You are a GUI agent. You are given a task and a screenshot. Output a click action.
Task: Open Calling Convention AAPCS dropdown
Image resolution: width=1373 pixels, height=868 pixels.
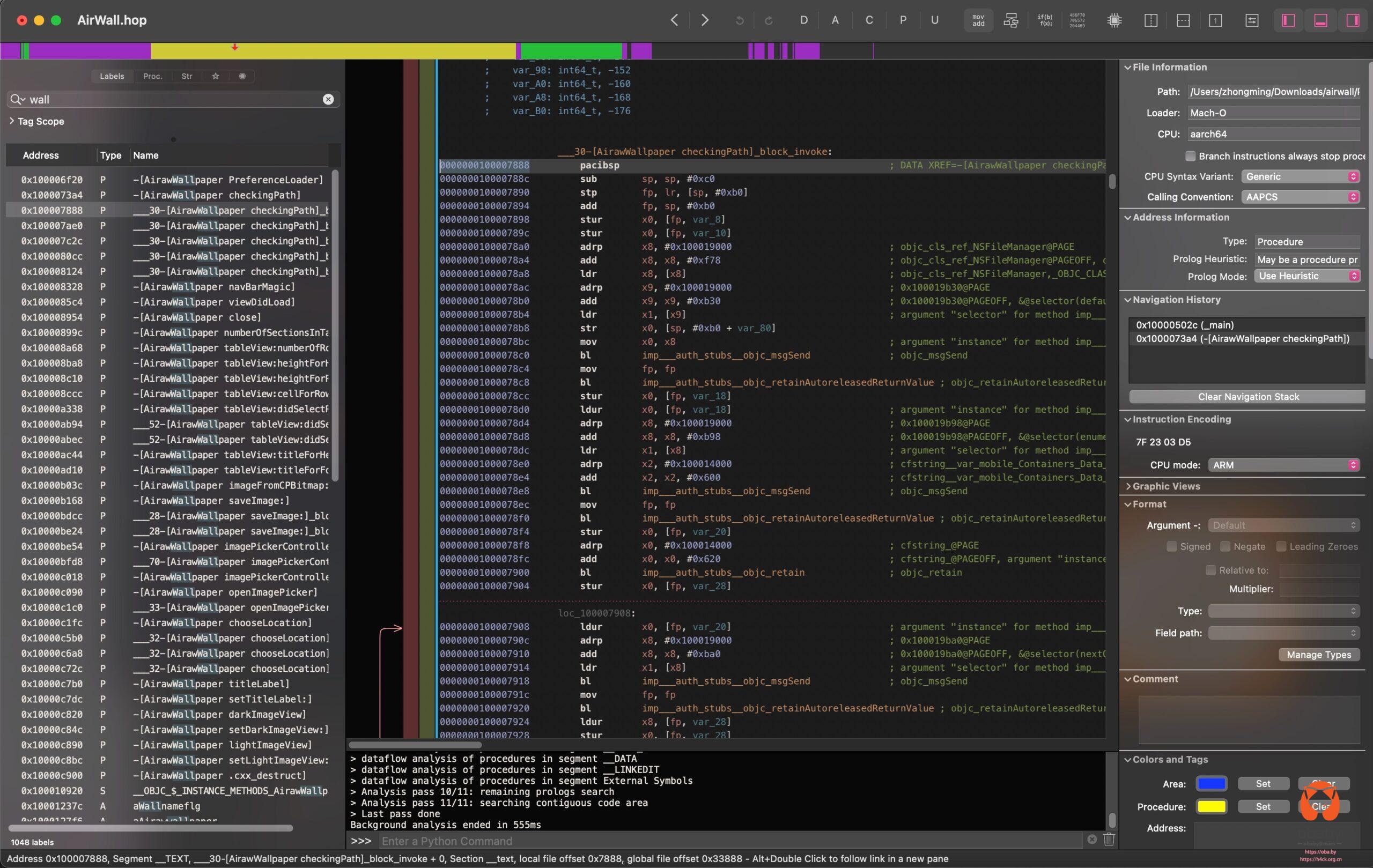coord(1301,197)
